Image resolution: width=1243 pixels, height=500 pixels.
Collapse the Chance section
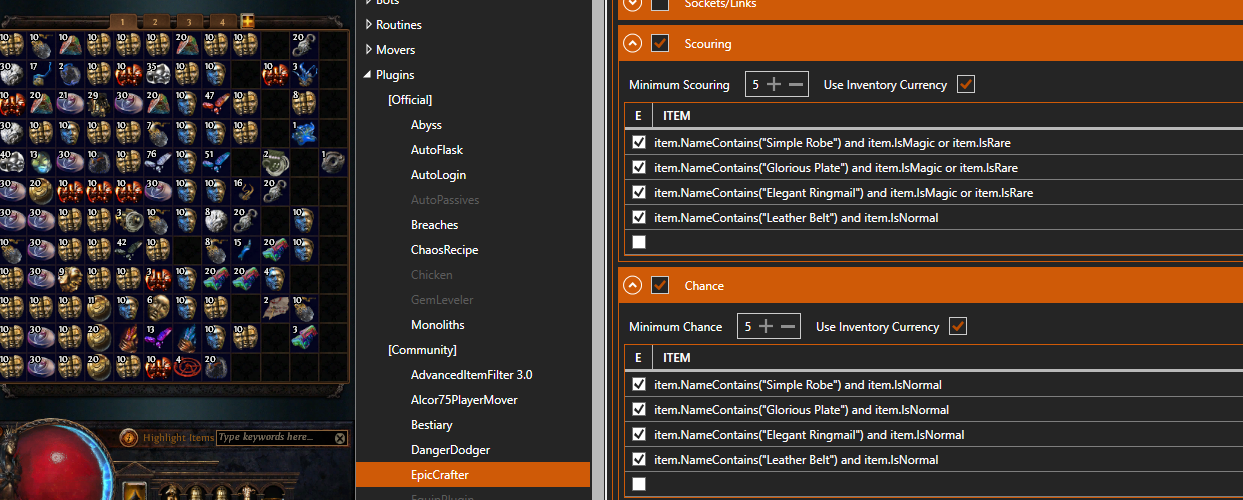pyautogui.click(x=632, y=285)
